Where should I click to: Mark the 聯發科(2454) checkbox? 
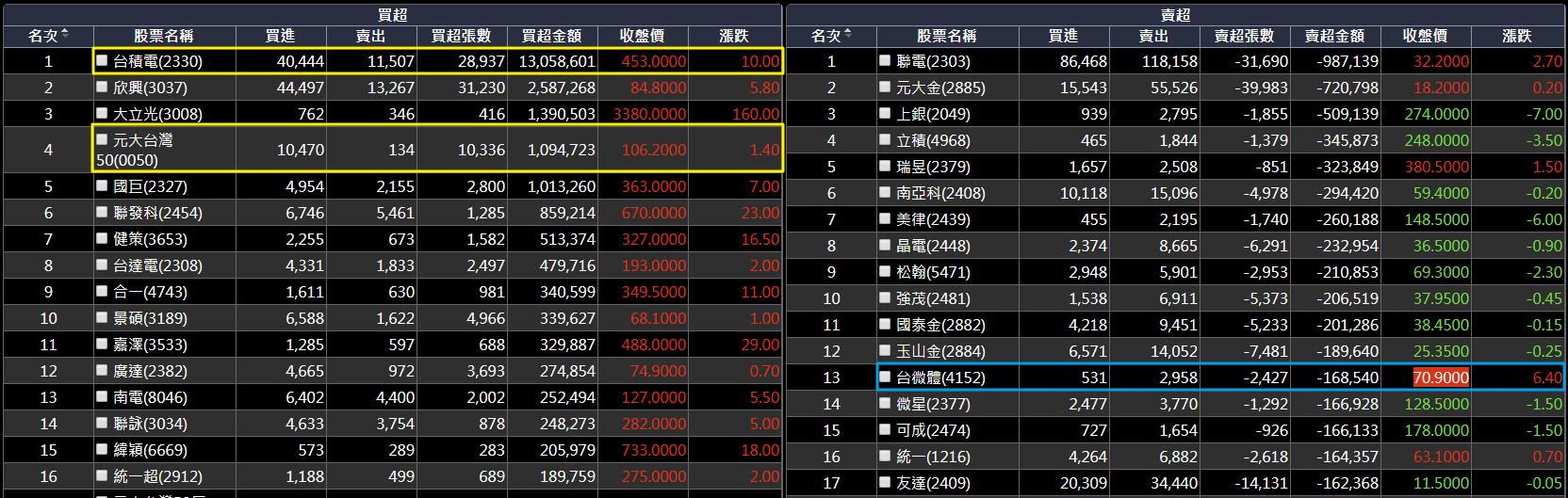[102, 212]
